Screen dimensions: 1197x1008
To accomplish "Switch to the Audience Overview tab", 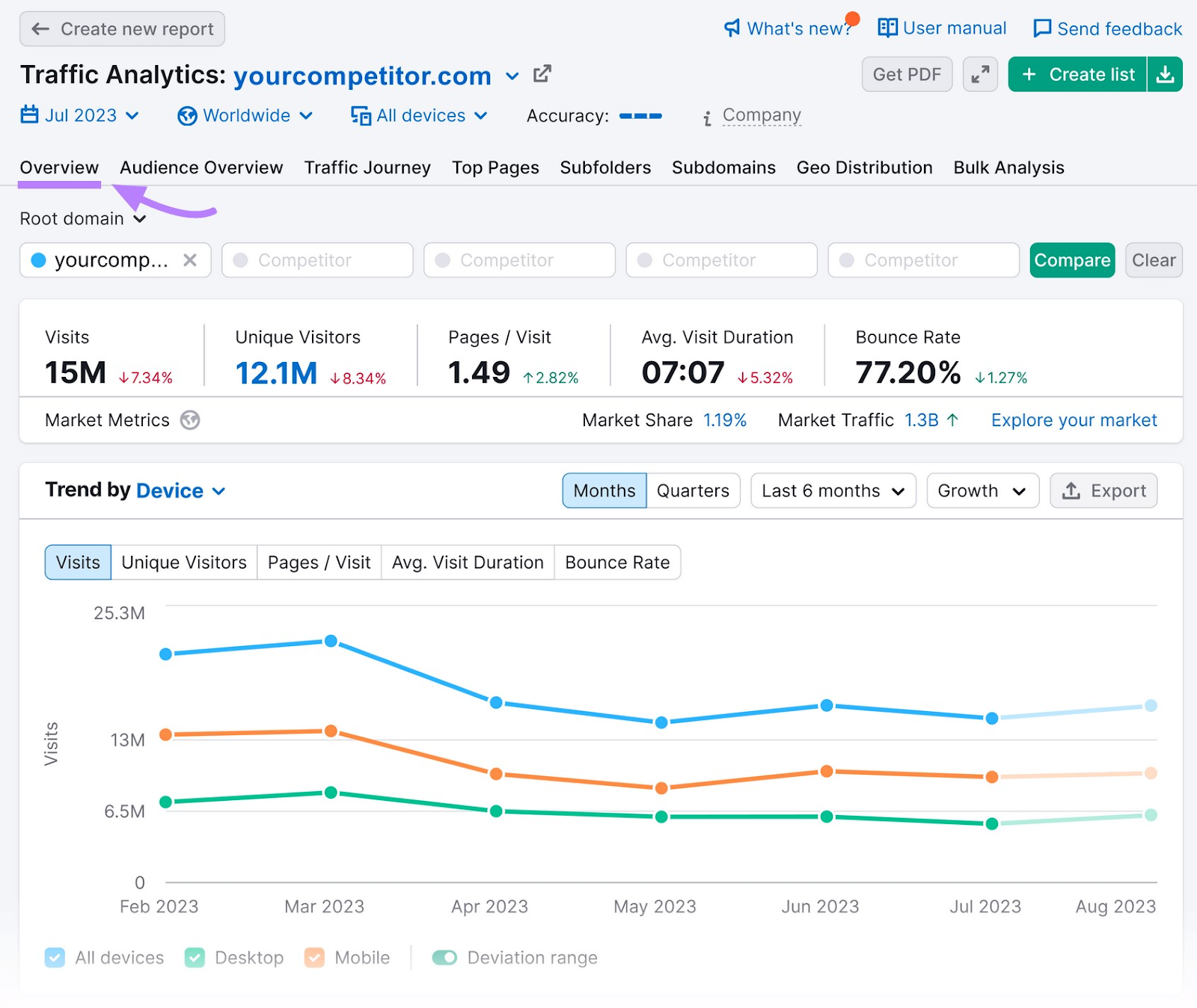I will click(200, 168).
